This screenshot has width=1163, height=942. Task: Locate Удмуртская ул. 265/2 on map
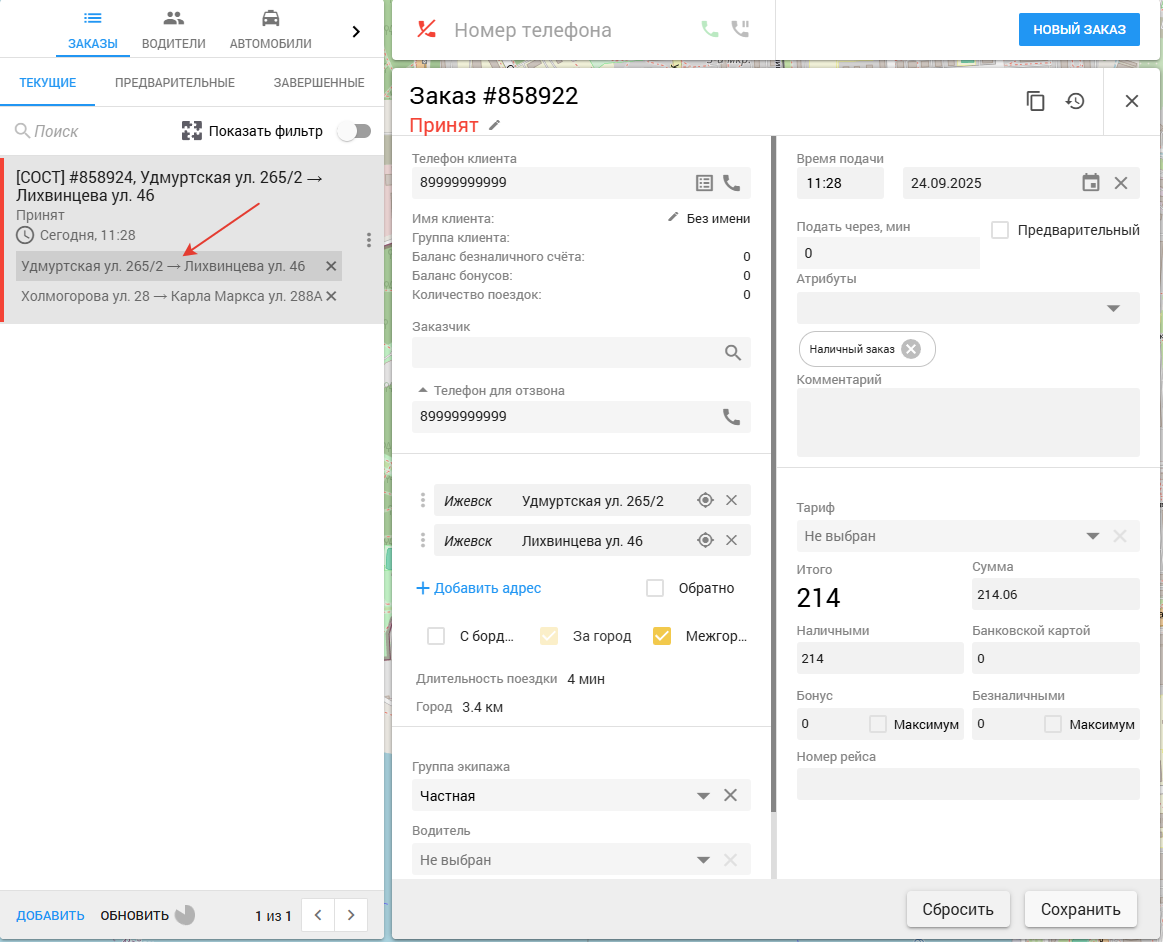705,501
